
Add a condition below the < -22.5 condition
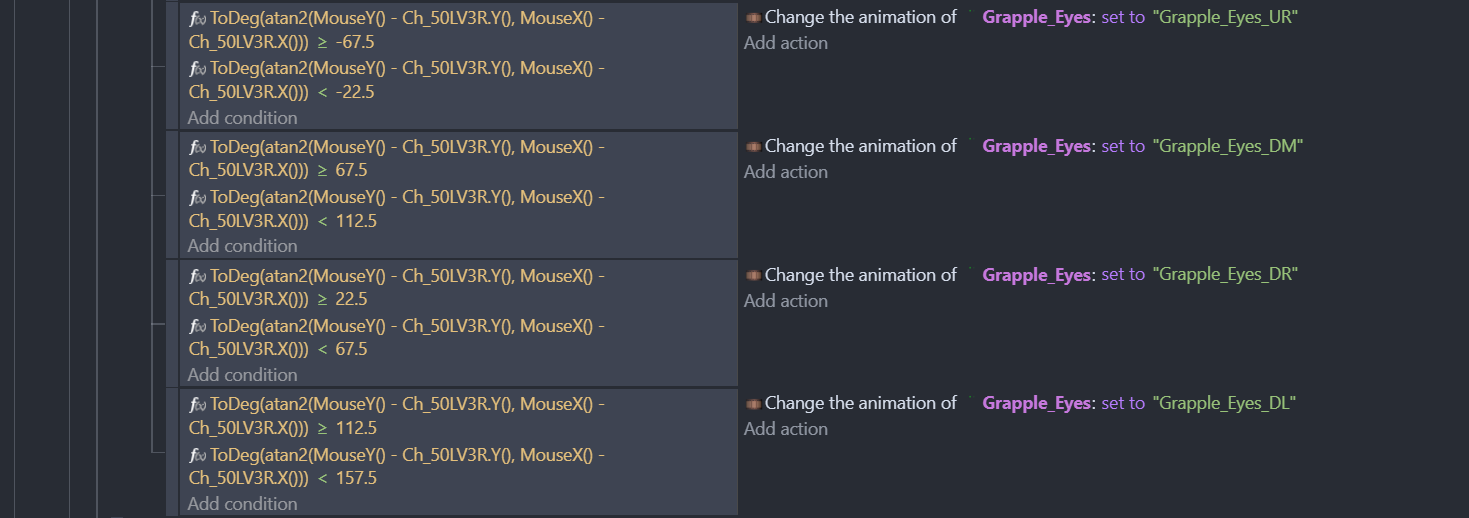(x=242, y=118)
